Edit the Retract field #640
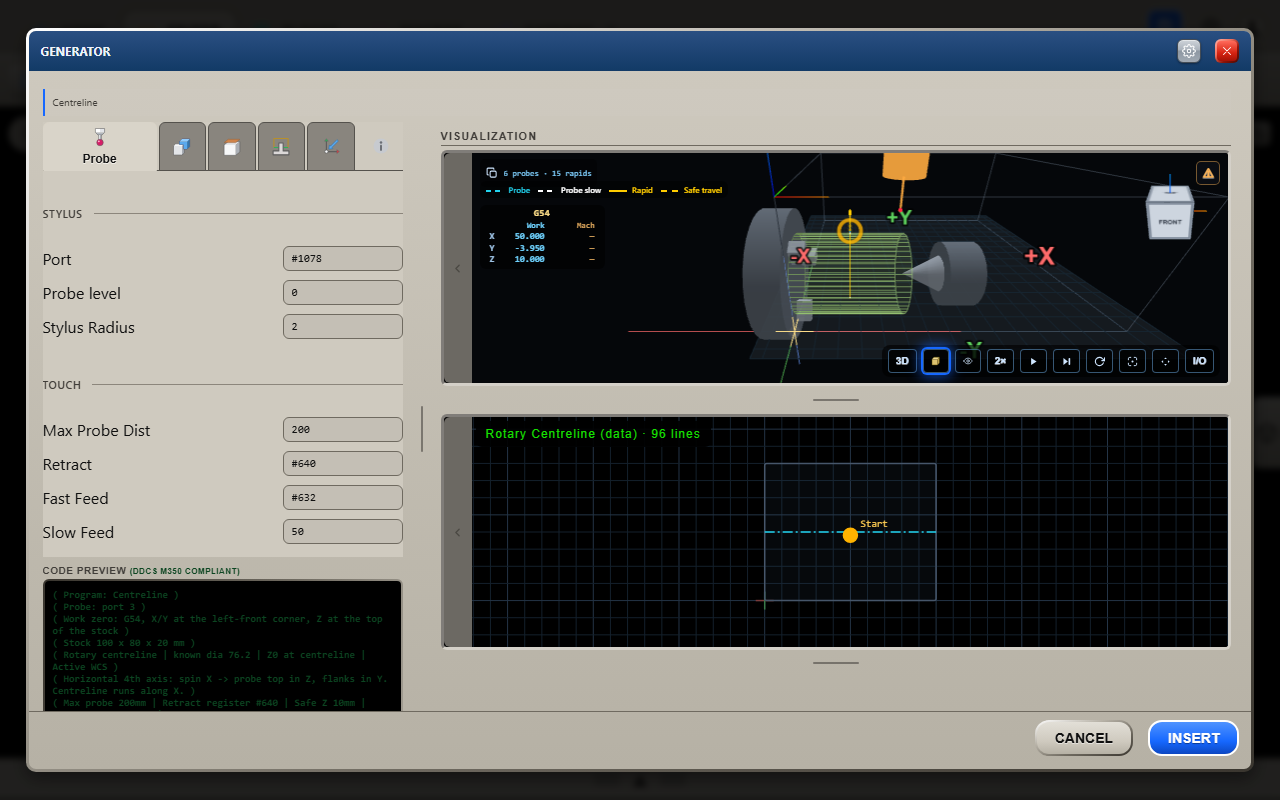Screen dimensions: 1280x800 [343, 464]
